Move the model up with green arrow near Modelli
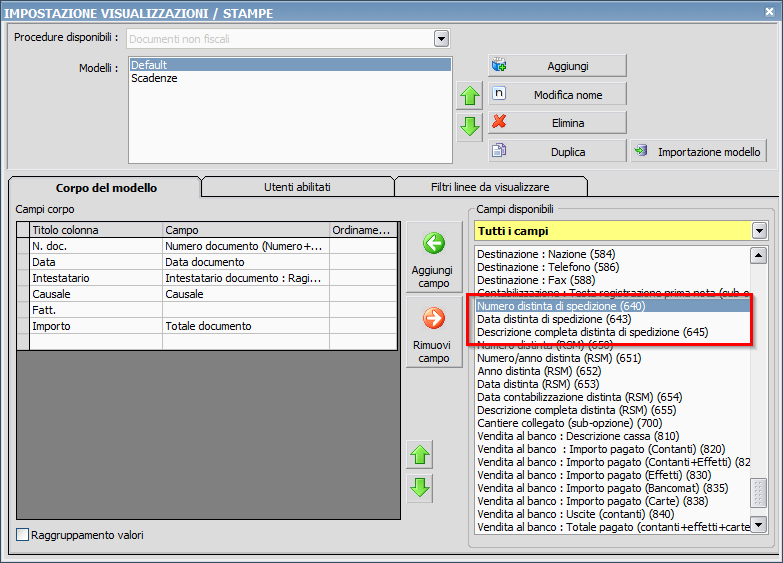 469,95
